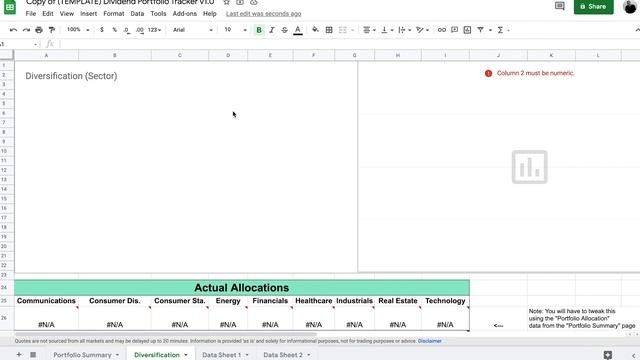Open the File menu
Image resolution: width=640 pixels, height=360 pixels.
tap(31, 13)
